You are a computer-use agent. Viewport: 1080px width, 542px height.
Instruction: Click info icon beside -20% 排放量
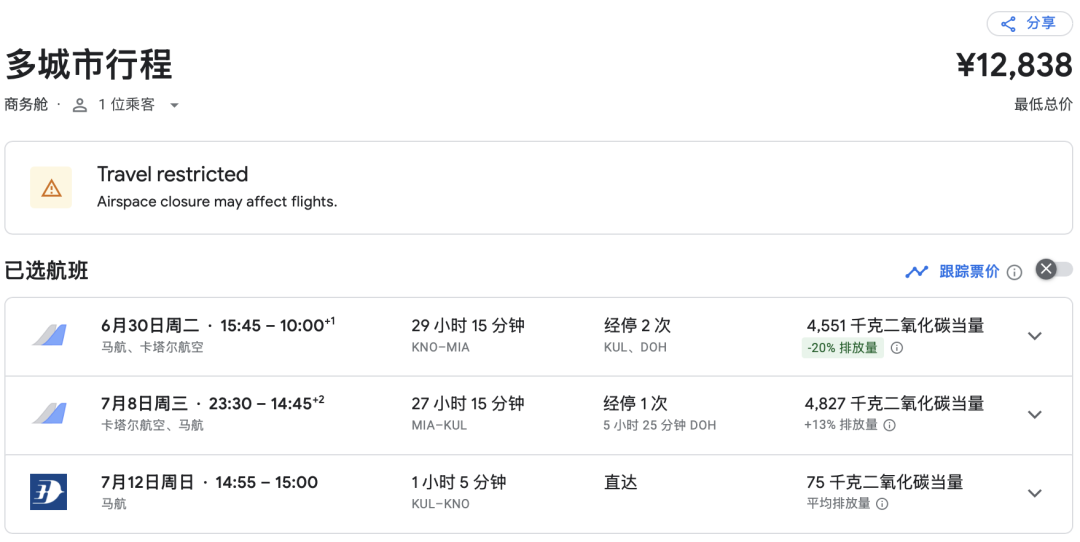pyautogui.click(x=897, y=348)
